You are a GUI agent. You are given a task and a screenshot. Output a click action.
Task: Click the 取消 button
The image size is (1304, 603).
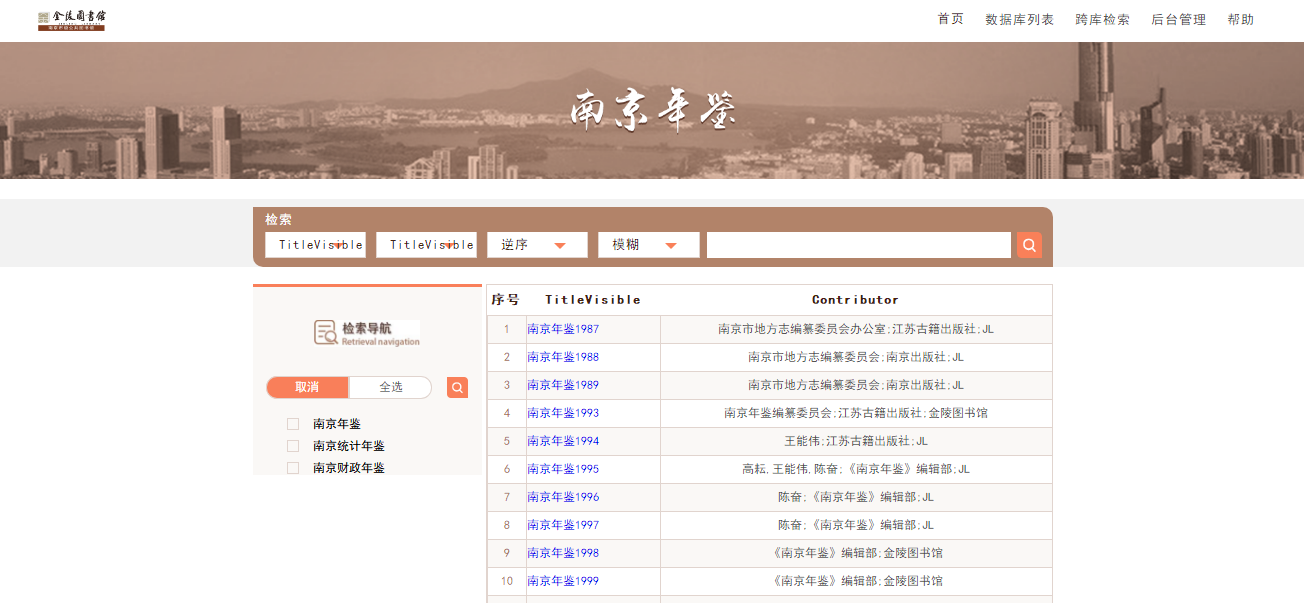(307, 387)
